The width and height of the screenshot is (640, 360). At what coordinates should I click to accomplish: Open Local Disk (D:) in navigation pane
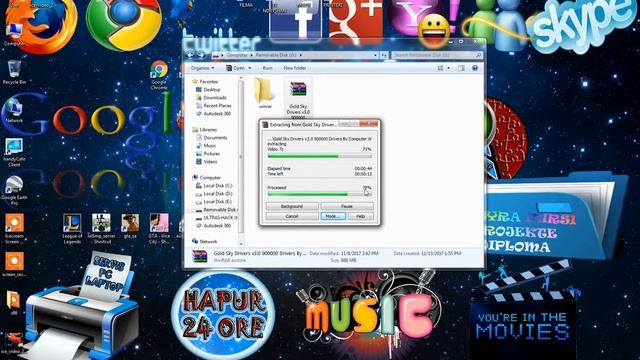pos(218,193)
